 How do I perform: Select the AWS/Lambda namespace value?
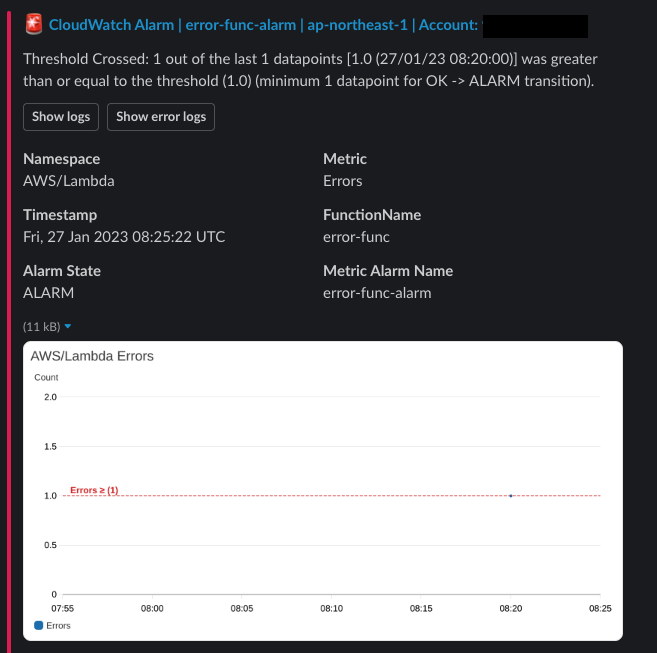tap(69, 181)
